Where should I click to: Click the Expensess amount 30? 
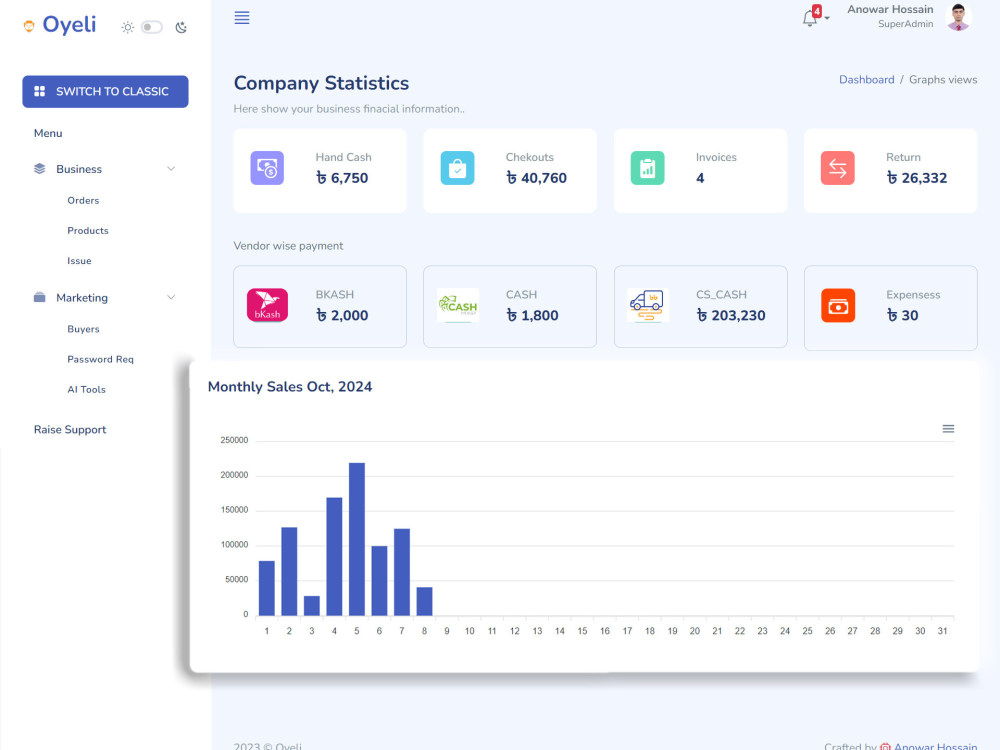tap(902, 316)
